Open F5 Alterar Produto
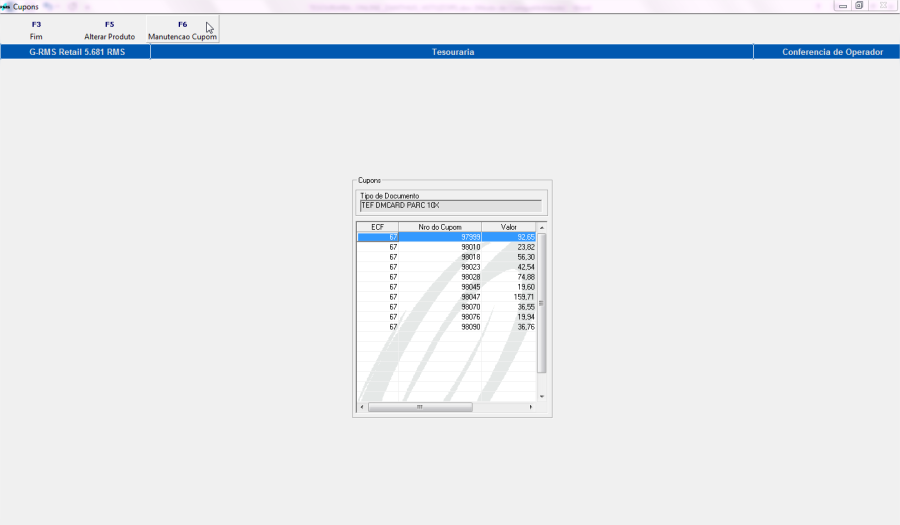Image resolution: width=900 pixels, height=525 pixels. 109,30
